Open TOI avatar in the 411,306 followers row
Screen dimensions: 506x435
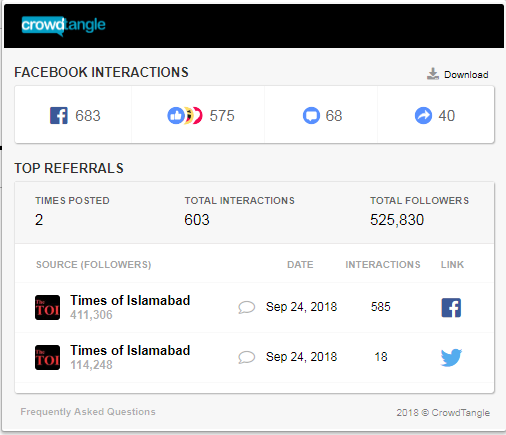tap(47, 307)
